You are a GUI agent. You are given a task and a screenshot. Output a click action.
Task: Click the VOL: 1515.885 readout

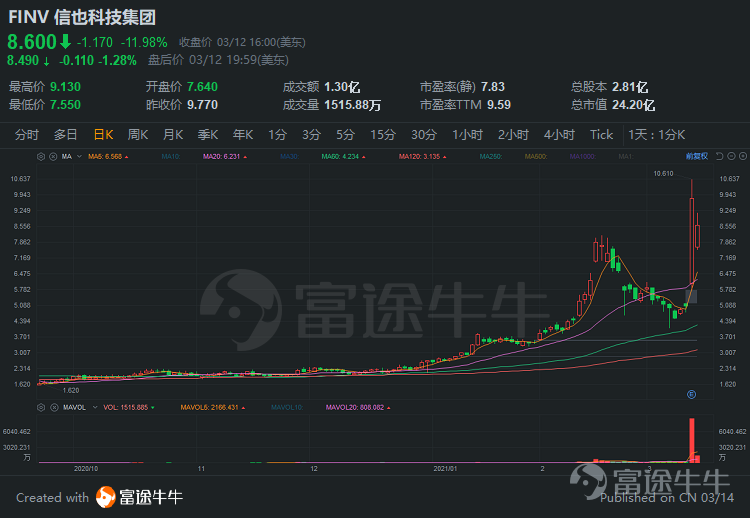(129, 408)
